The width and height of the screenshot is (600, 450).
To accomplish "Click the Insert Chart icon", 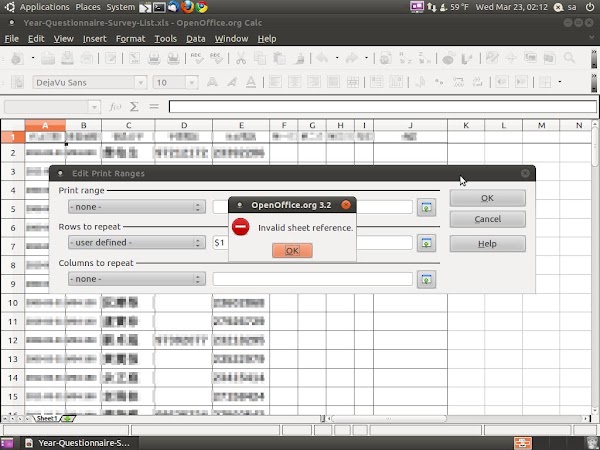I will pos(448,58).
